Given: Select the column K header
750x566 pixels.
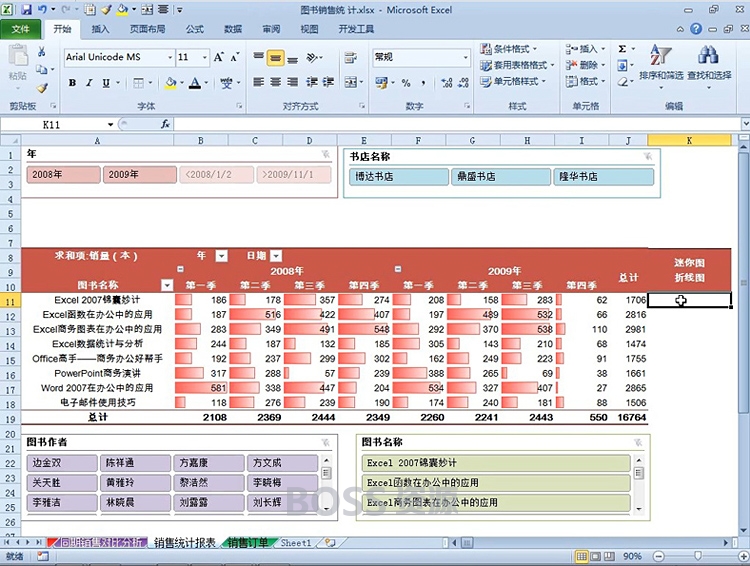Looking at the screenshot, I should click(689, 140).
